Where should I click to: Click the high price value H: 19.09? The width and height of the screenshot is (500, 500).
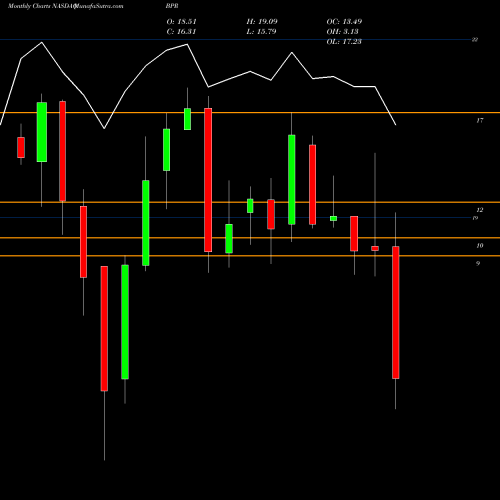pyautogui.click(x=262, y=22)
